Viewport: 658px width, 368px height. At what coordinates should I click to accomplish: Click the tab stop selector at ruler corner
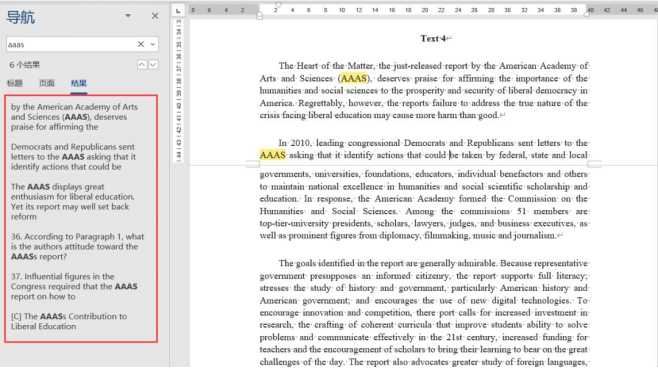point(178,10)
